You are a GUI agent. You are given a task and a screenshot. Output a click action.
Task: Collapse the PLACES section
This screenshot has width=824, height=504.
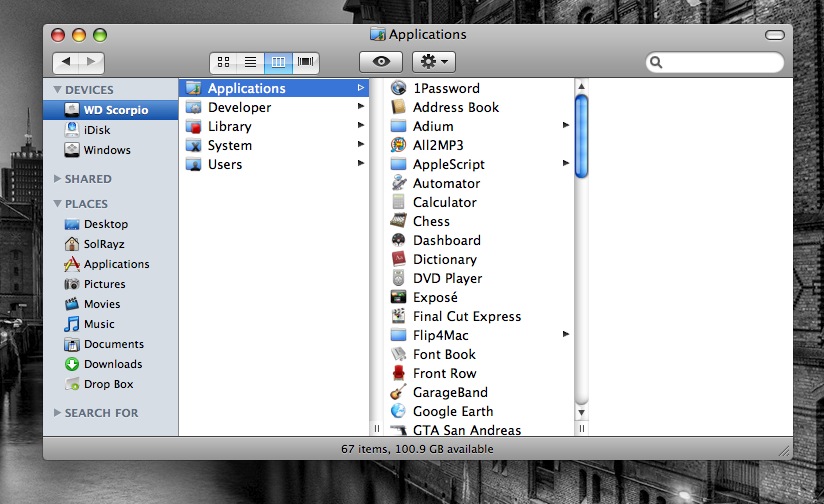58,203
